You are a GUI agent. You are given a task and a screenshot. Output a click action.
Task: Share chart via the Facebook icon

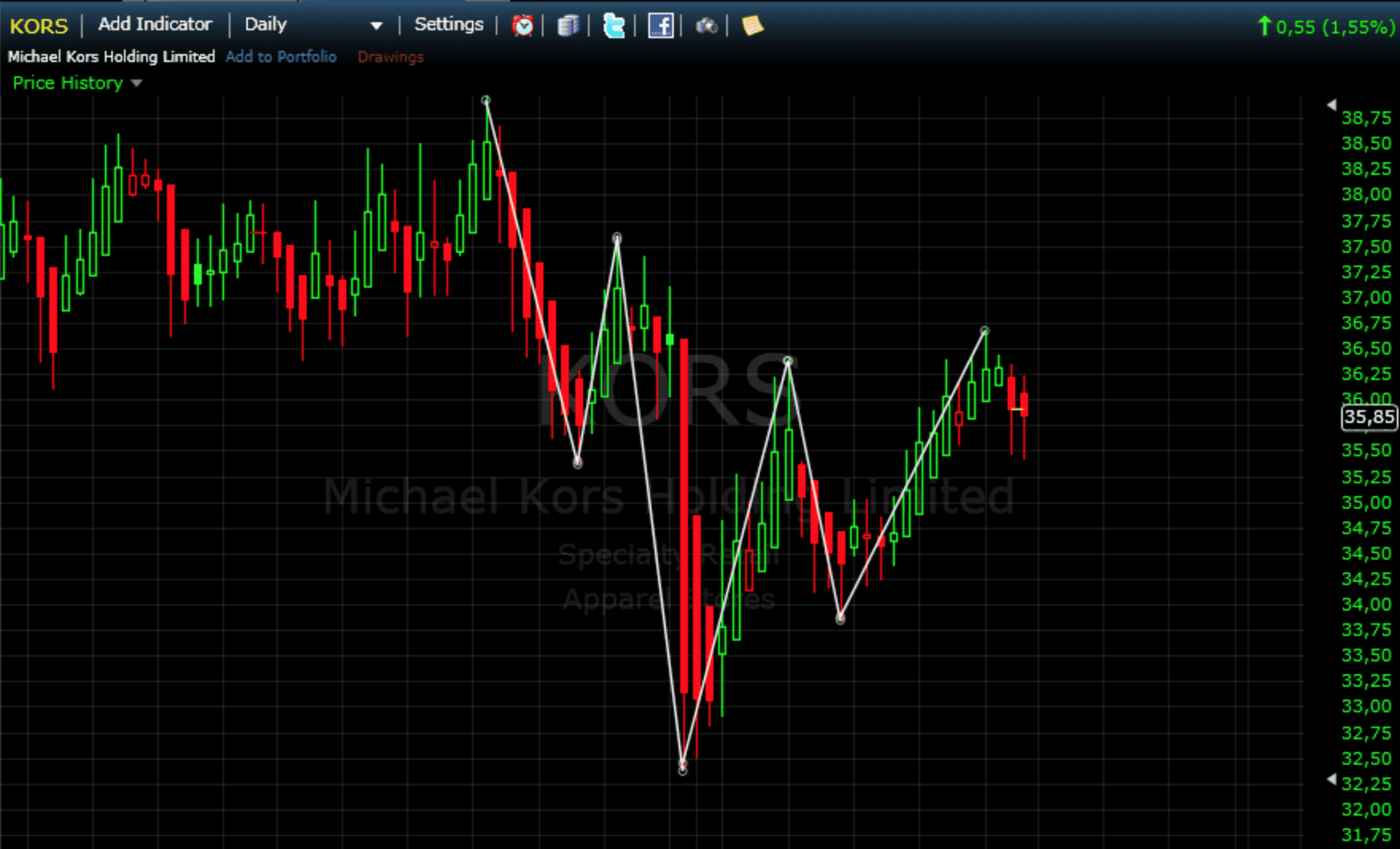(660, 25)
